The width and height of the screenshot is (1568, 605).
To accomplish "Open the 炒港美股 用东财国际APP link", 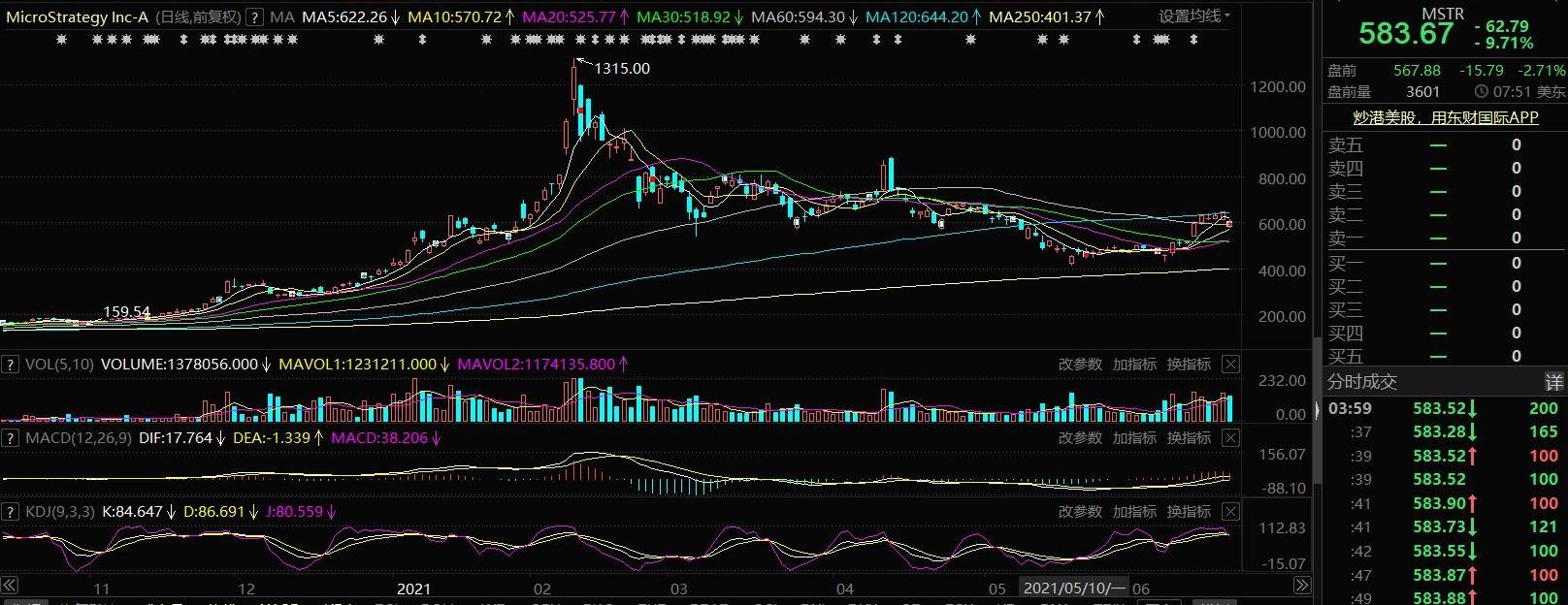I will [x=1446, y=117].
